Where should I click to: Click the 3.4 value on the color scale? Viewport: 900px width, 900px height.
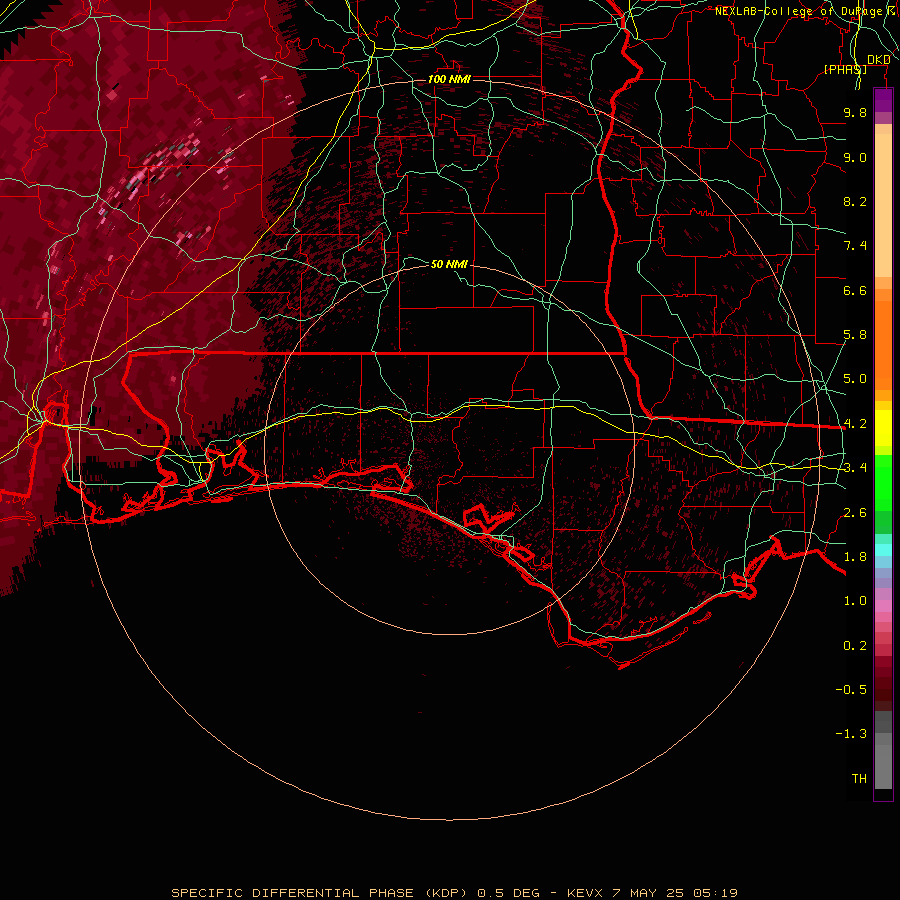[x=855, y=468]
